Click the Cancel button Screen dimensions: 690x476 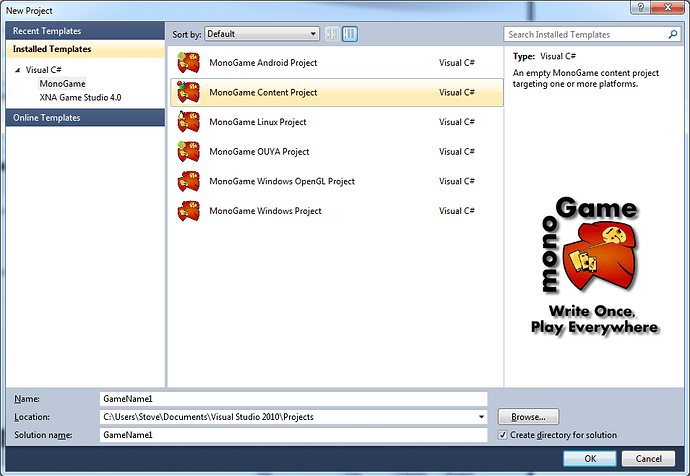point(648,458)
